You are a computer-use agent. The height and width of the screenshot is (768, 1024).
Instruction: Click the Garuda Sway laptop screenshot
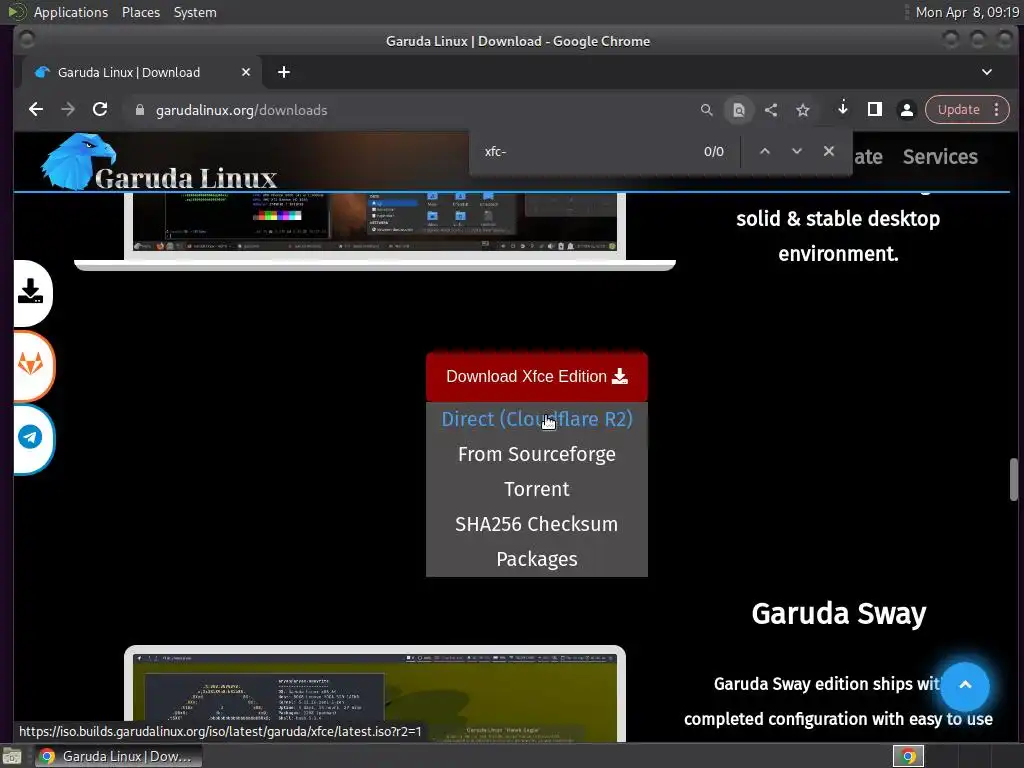click(375, 694)
